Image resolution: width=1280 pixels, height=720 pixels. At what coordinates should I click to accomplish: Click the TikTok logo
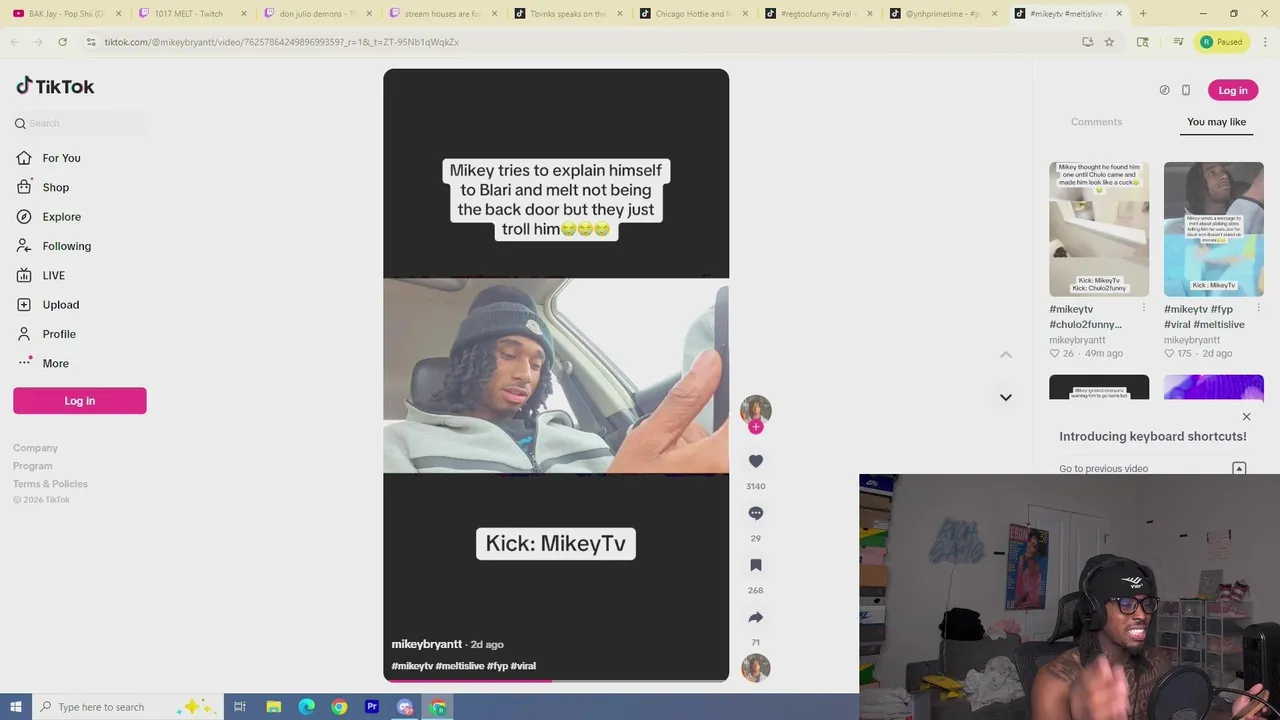tap(55, 86)
